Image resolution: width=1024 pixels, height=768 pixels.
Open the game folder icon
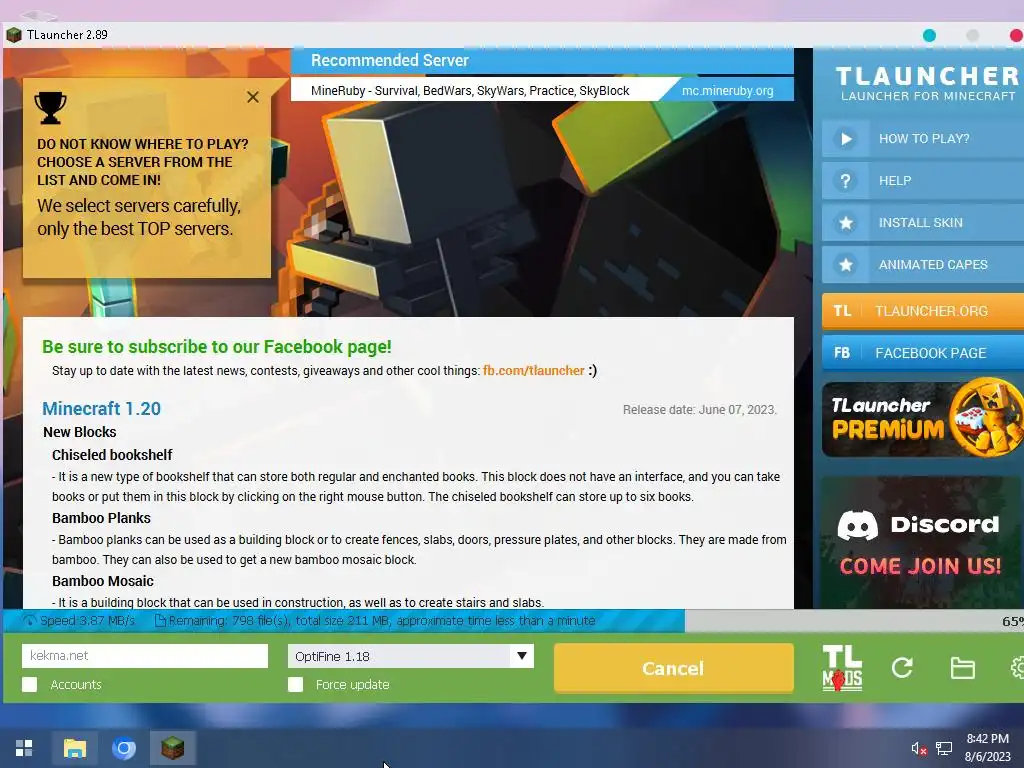point(963,668)
